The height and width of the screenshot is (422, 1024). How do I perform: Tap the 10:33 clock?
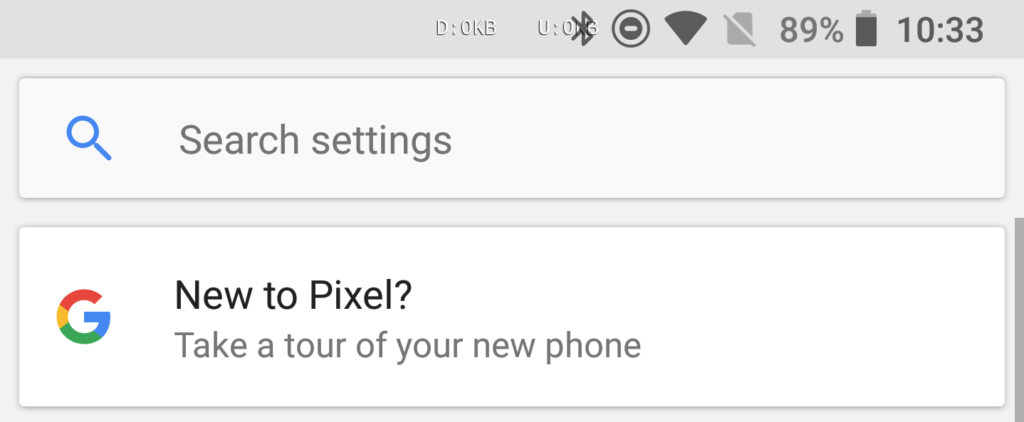[x=940, y=30]
